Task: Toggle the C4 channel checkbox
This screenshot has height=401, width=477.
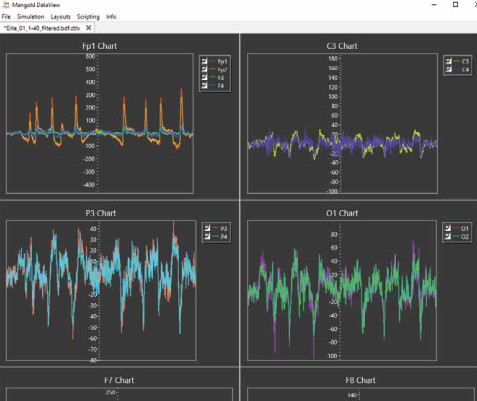Action: click(x=449, y=69)
